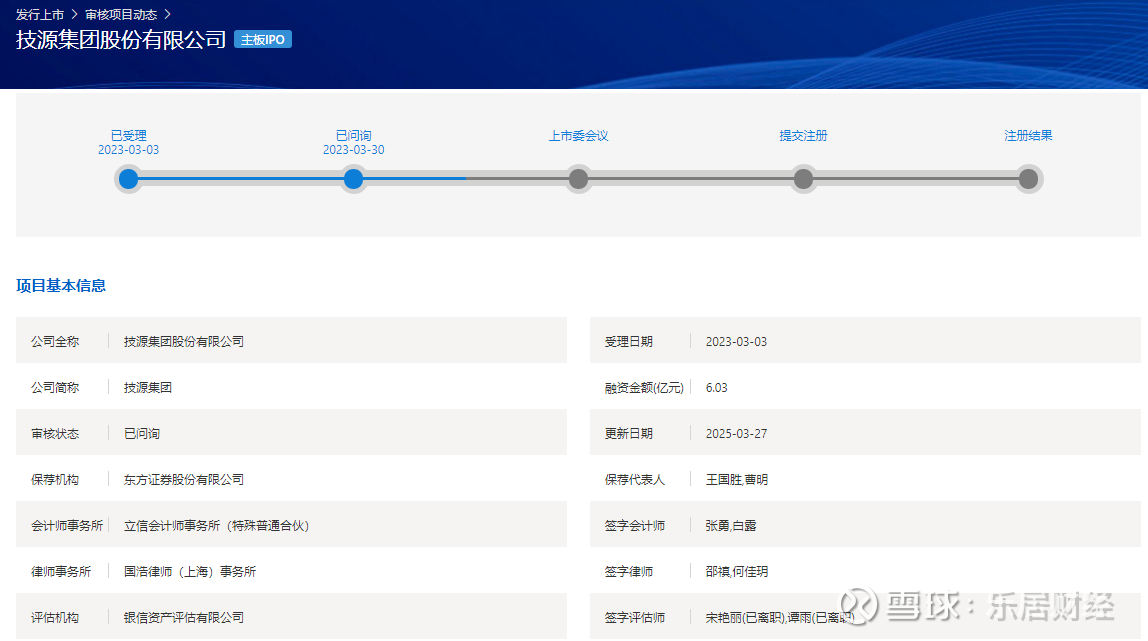Click the financing amount 6.03

[717, 388]
